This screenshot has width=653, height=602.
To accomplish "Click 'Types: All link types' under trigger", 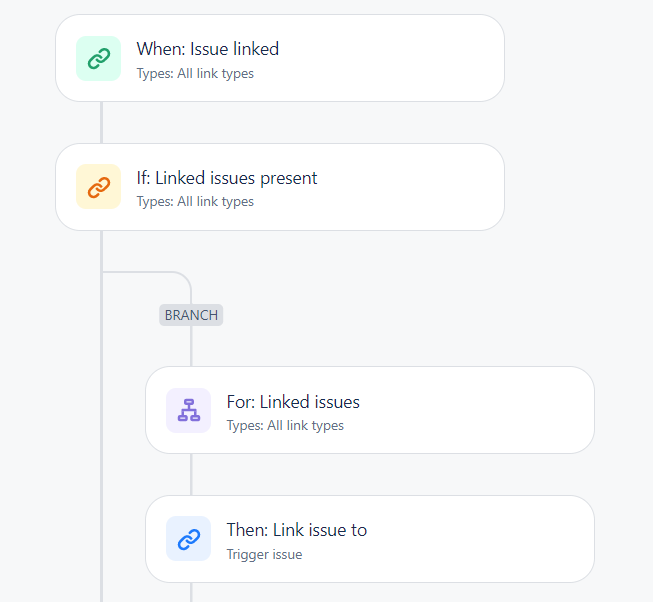I will (195, 74).
